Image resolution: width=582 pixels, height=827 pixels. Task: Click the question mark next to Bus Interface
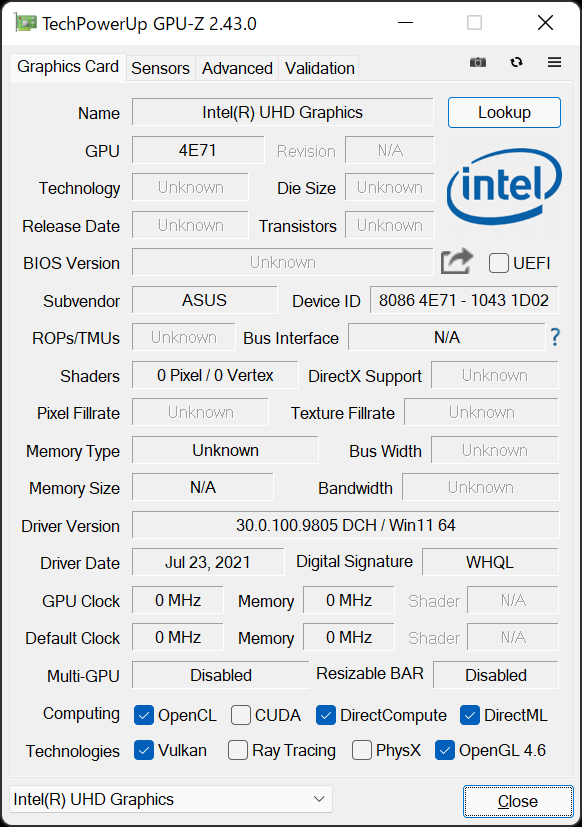[x=555, y=338]
